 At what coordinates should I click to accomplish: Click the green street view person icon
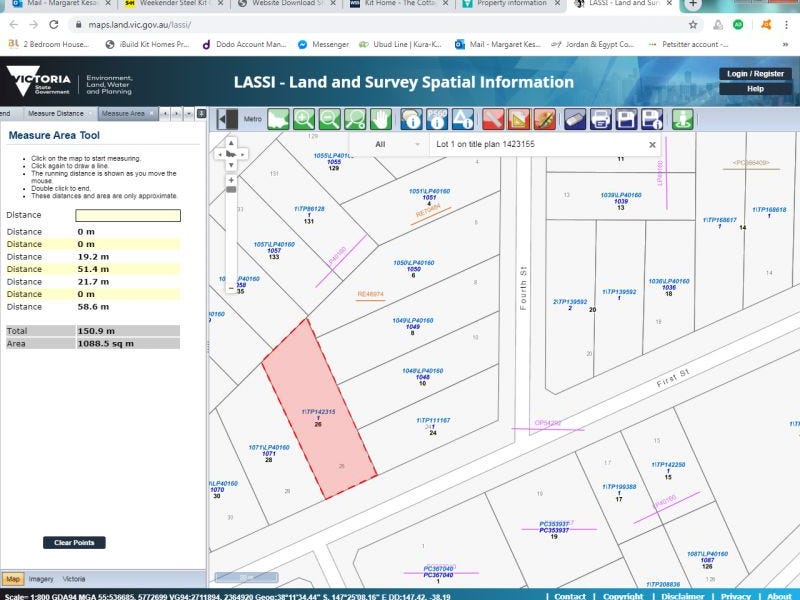[682, 119]
